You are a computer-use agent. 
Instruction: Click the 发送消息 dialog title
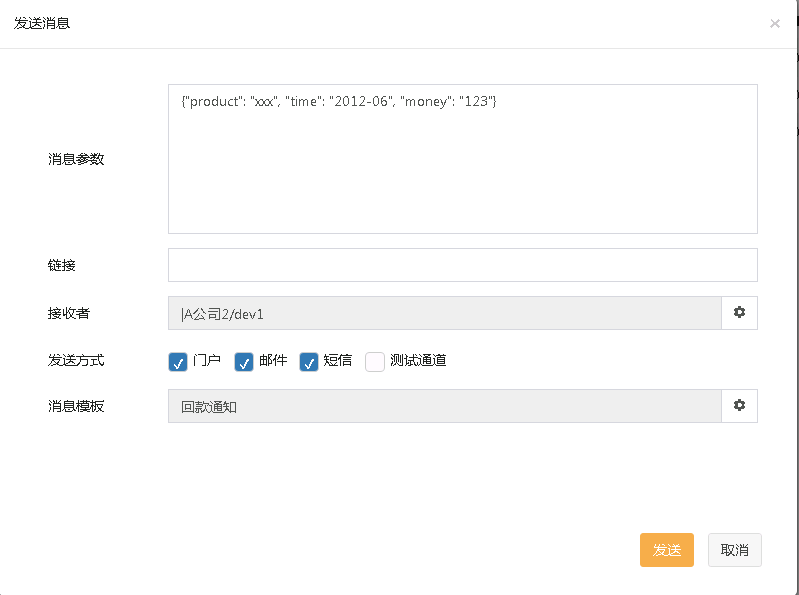point(42,23)
